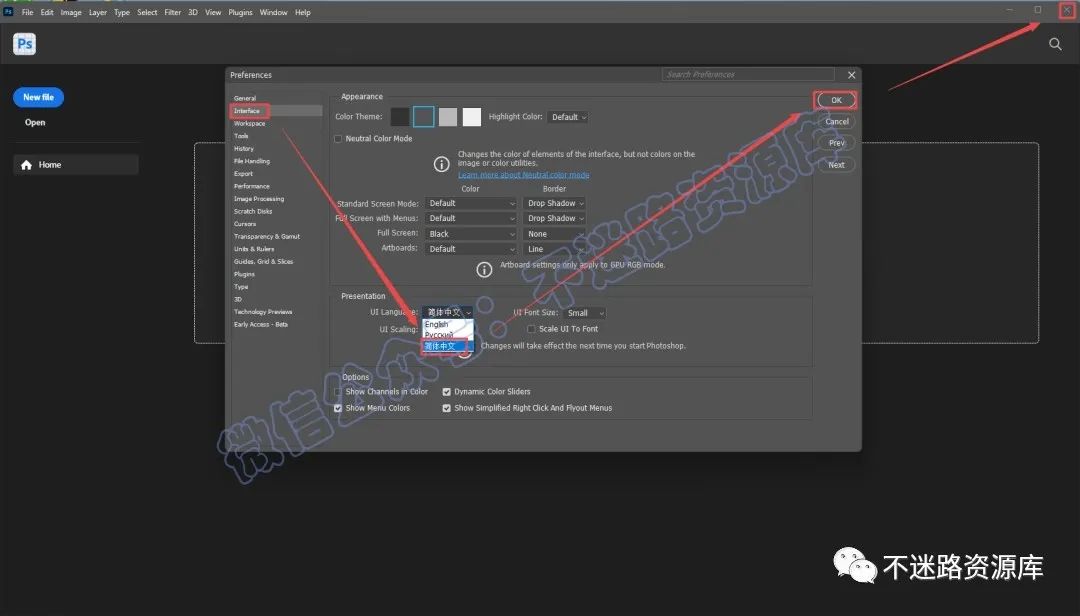Select the dark gray color theme swatch
Viewport: 1080px width, 616px height.
424,117
